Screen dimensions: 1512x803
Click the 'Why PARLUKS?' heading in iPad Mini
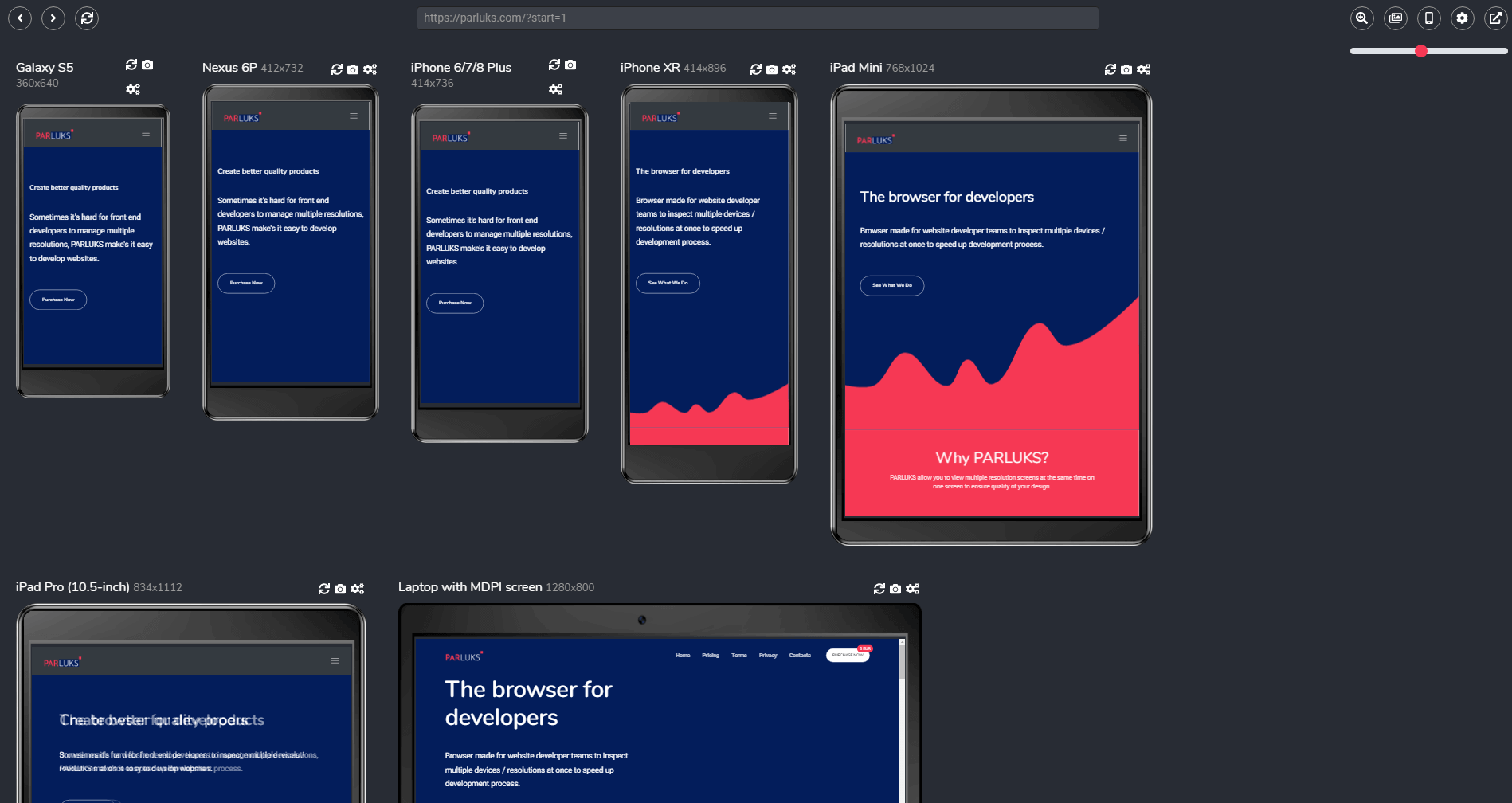(x=992, y=458)
